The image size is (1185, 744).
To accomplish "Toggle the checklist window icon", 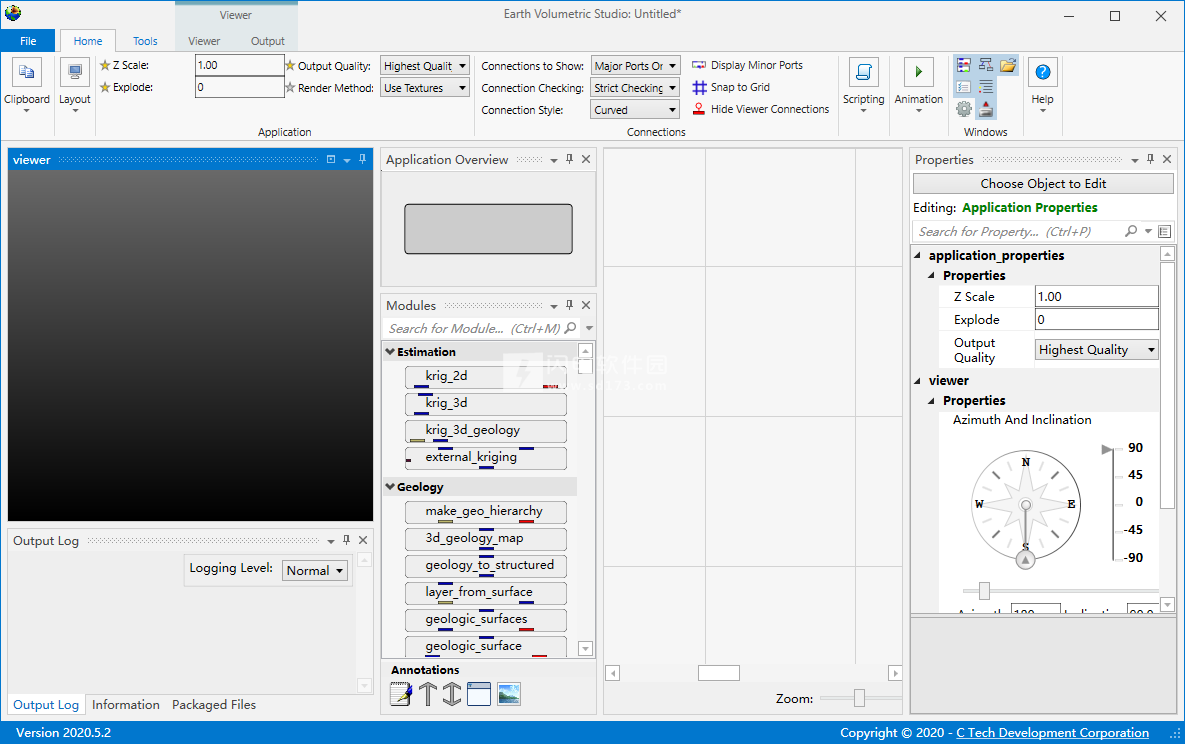I will click(964, 88).
